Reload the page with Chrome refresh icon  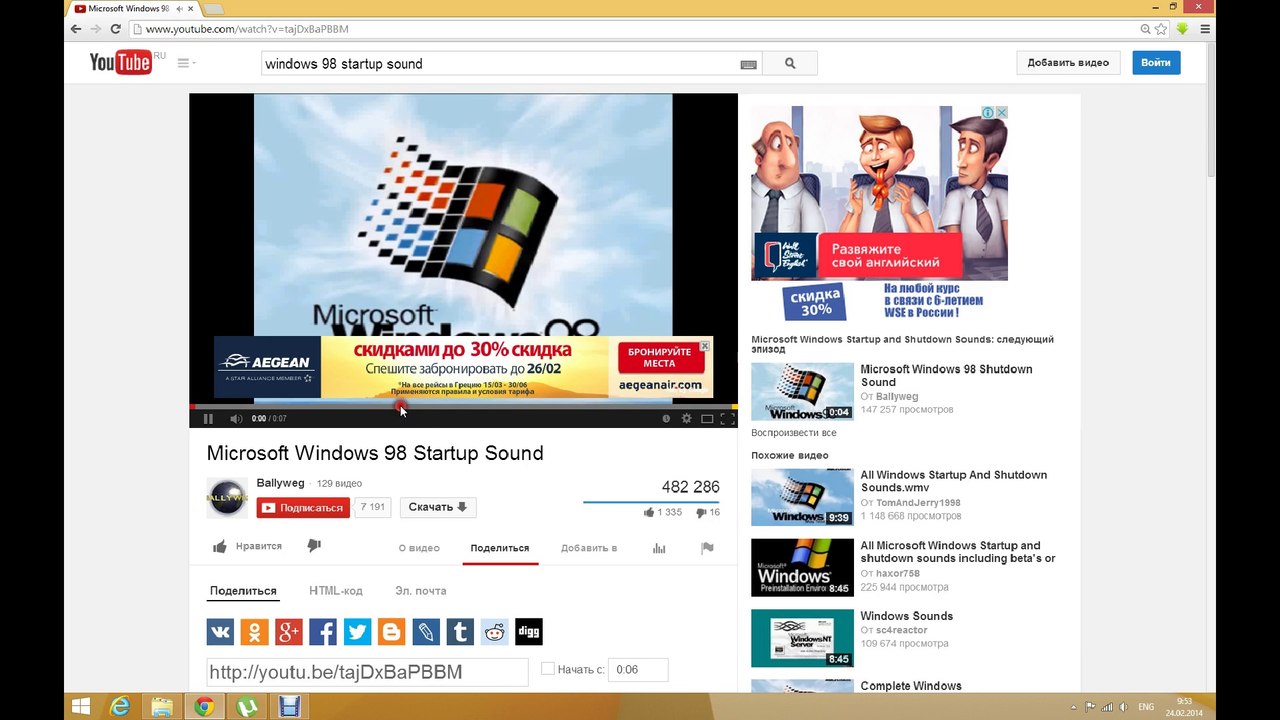115,29
